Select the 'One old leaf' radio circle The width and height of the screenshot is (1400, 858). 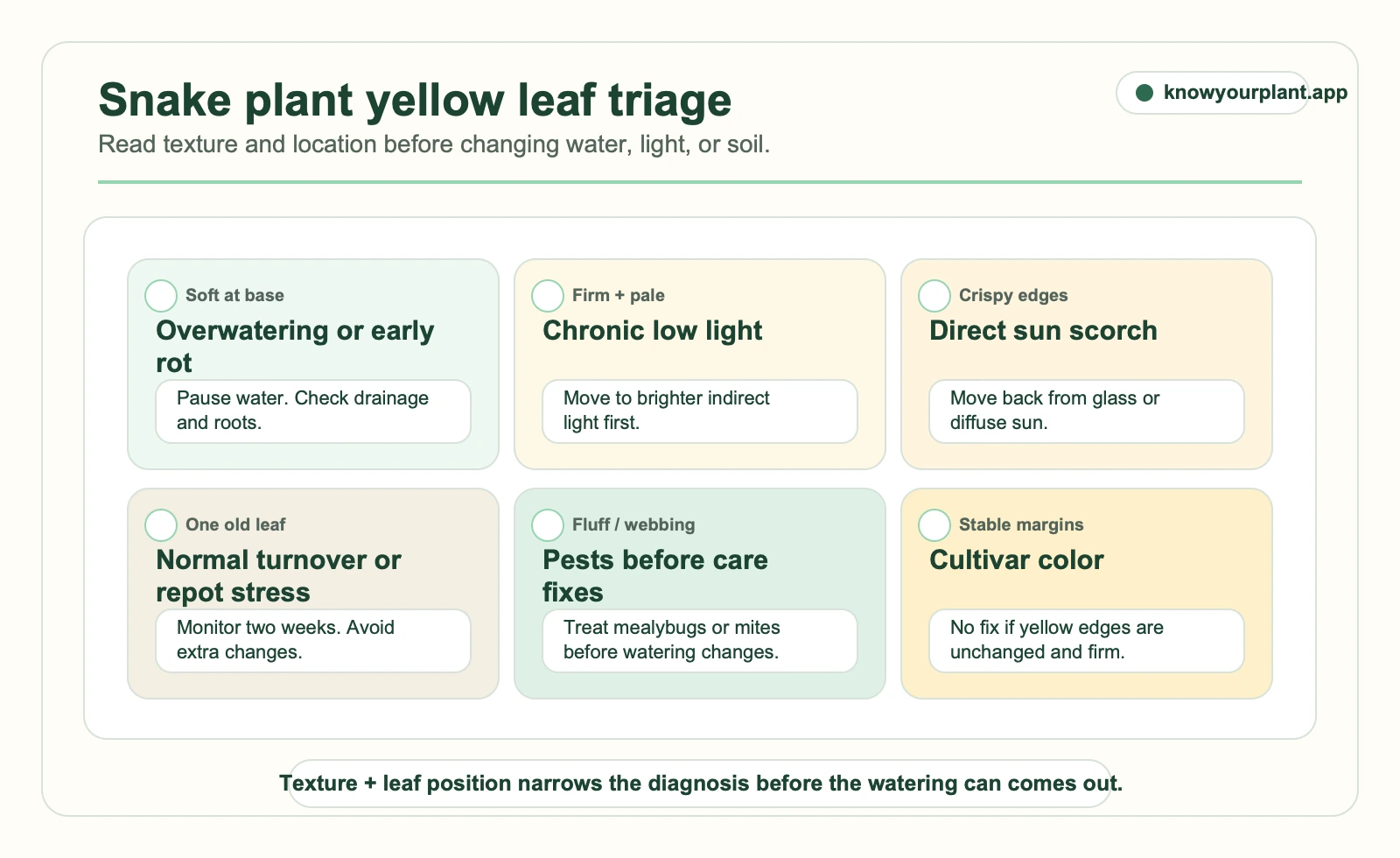coord(161,525)
